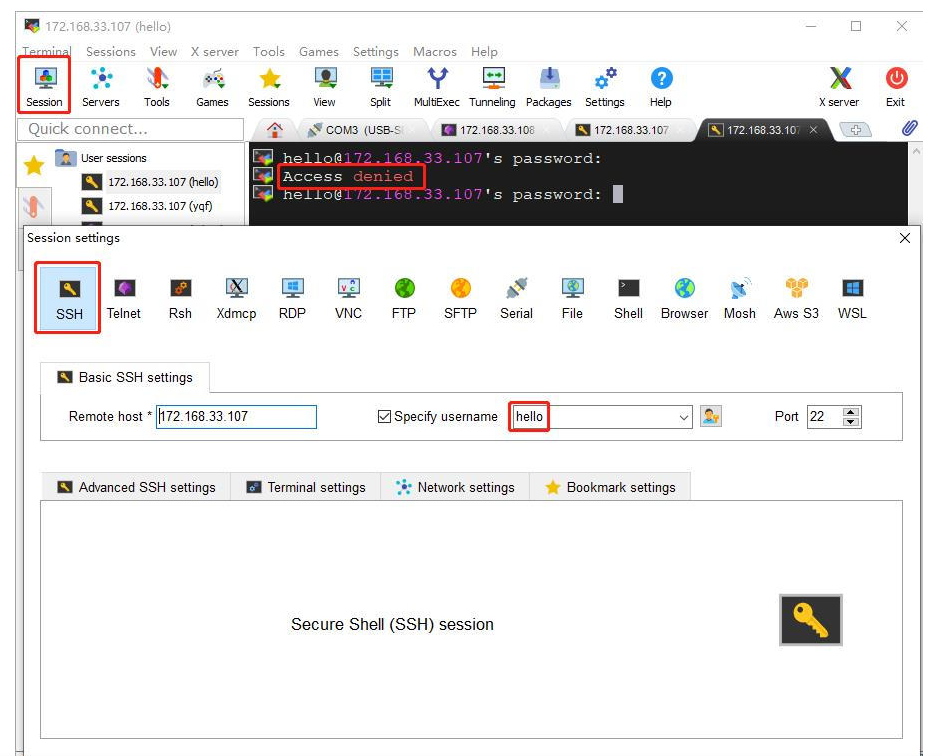Click the Tools toolbar icon

[157, 87]
